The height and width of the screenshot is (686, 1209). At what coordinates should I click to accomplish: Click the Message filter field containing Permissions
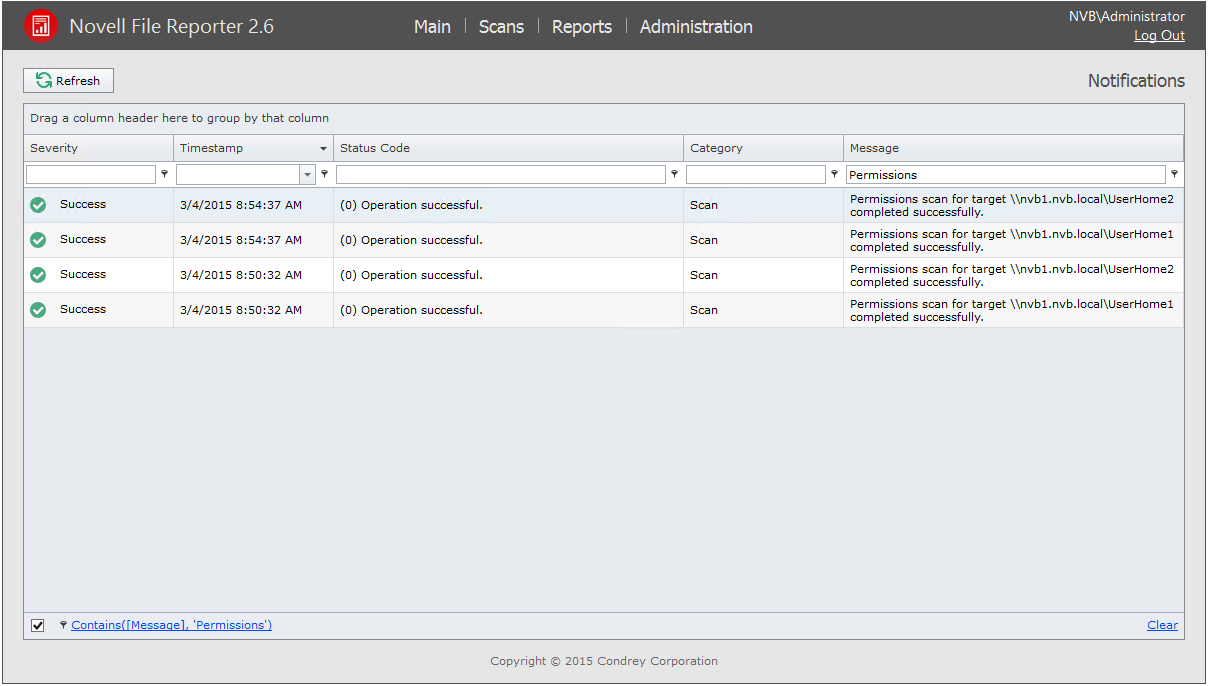point(1006,175)
